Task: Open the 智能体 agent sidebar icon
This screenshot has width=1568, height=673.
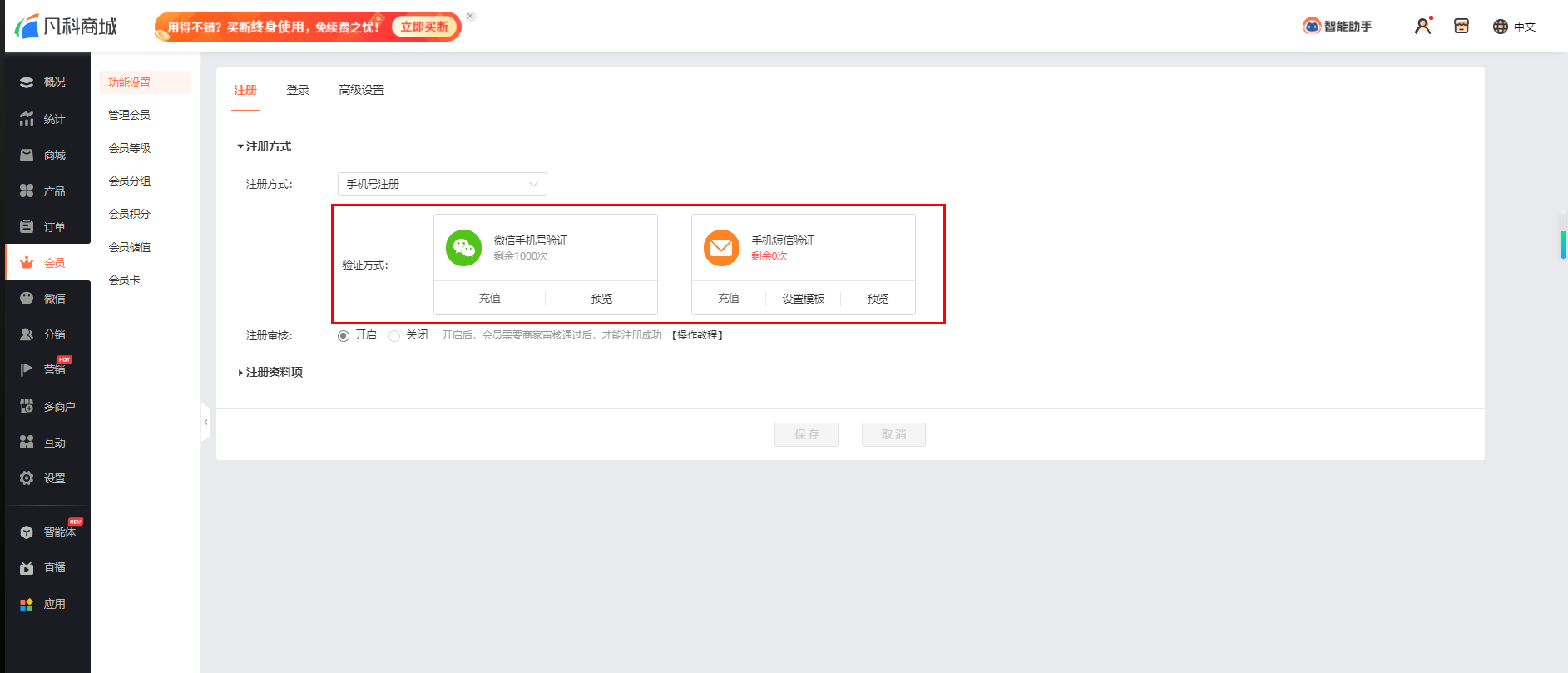Action: tap(27, 532)
